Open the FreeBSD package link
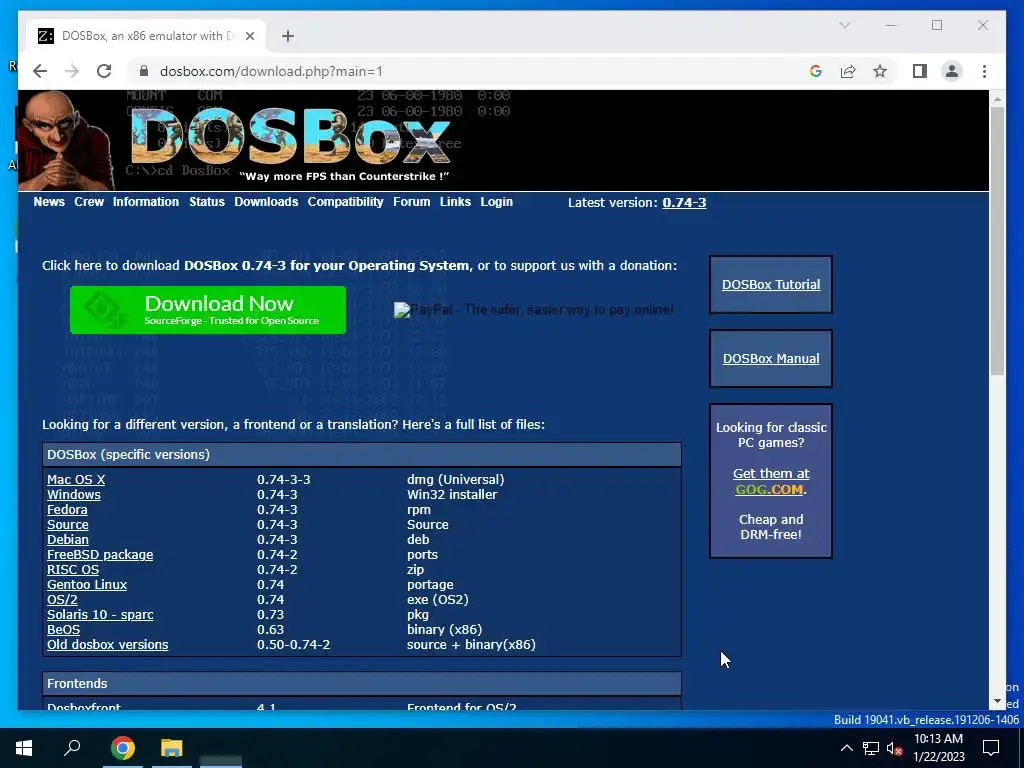 (100, 554)
